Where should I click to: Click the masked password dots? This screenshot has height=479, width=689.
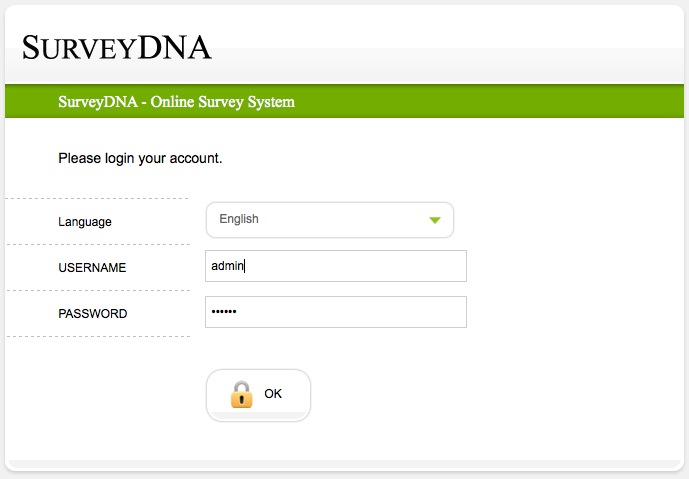coord(224,312)
